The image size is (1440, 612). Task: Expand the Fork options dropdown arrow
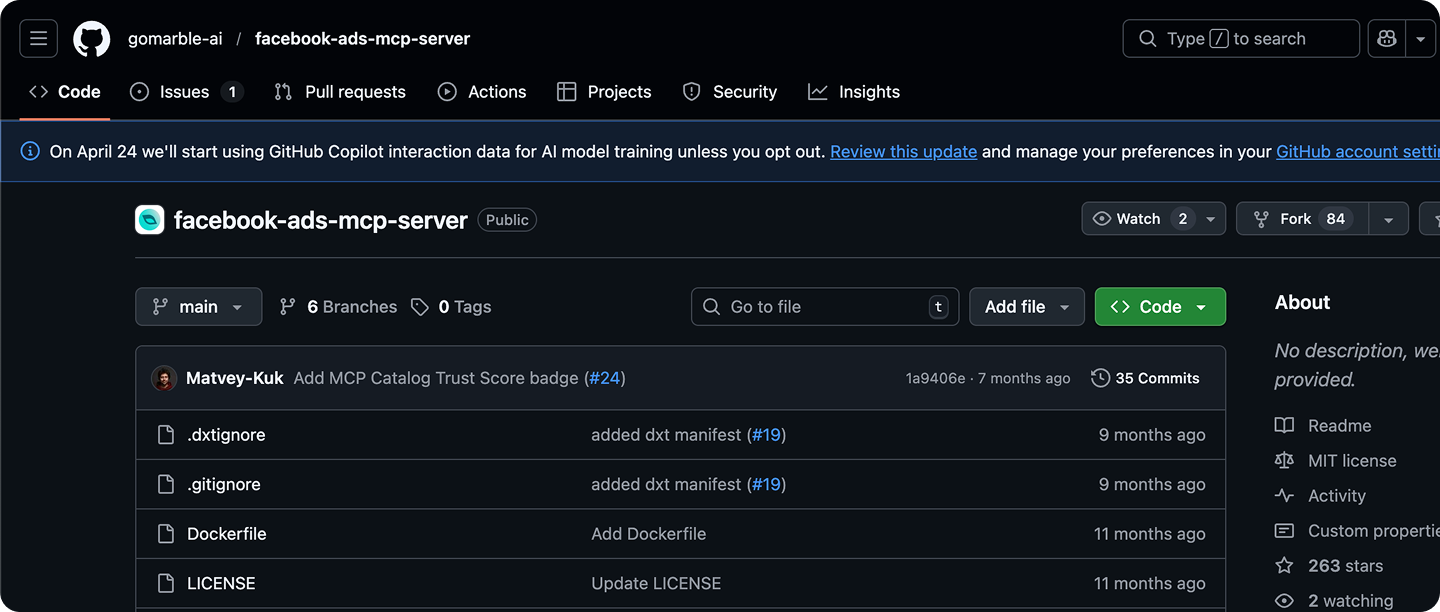click(1388, 219)
